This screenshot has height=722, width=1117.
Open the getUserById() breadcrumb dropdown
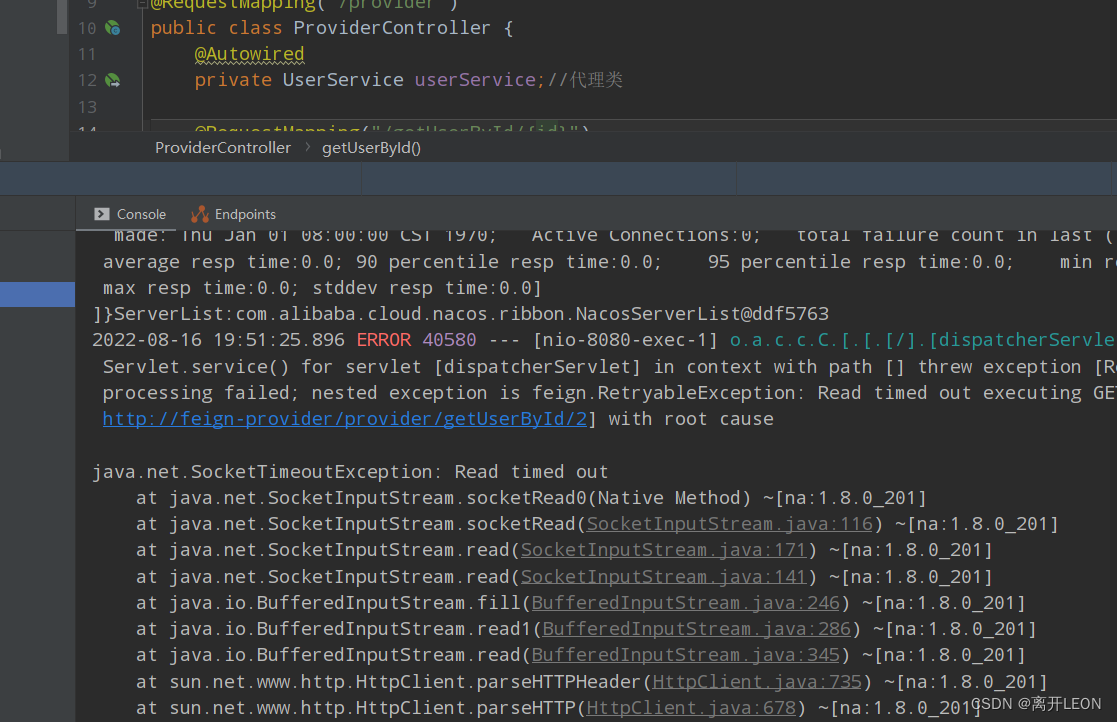[x=371, y=147]
